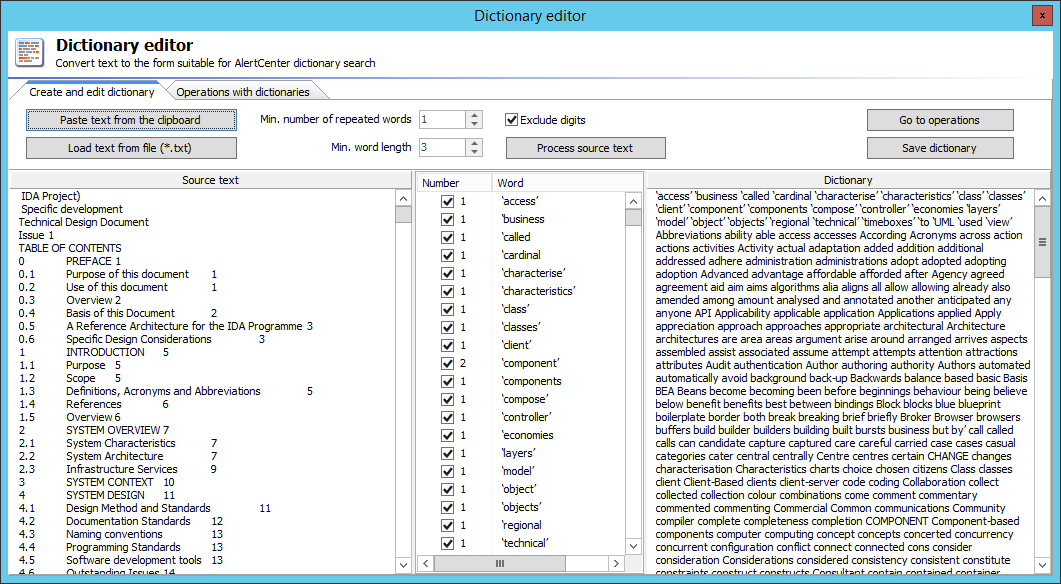This screenshot has height=584, width=1061.
Task: Click the Source text vertical scrollbar thumb
Action: 403,215
